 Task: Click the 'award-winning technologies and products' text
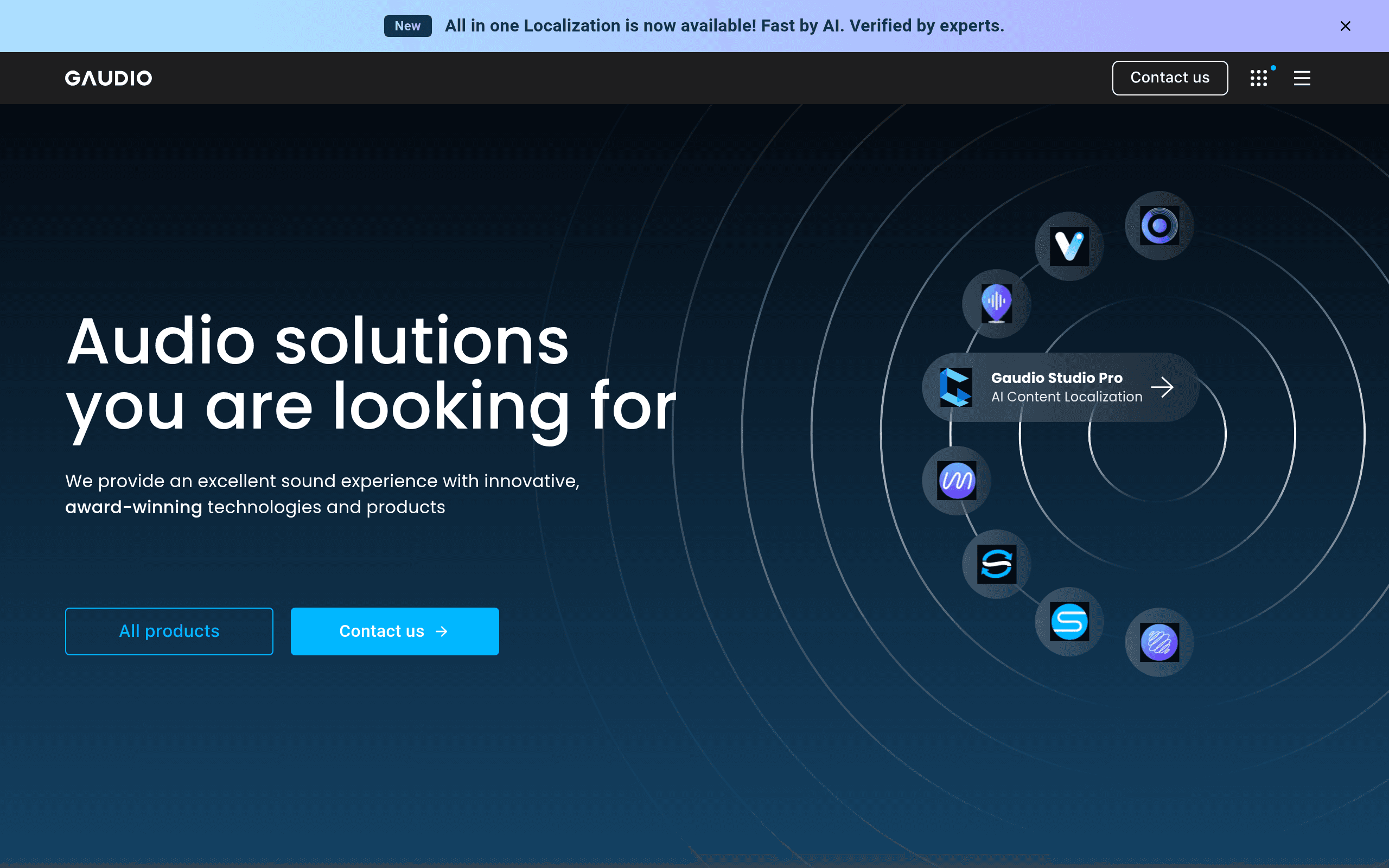[256, 507]
